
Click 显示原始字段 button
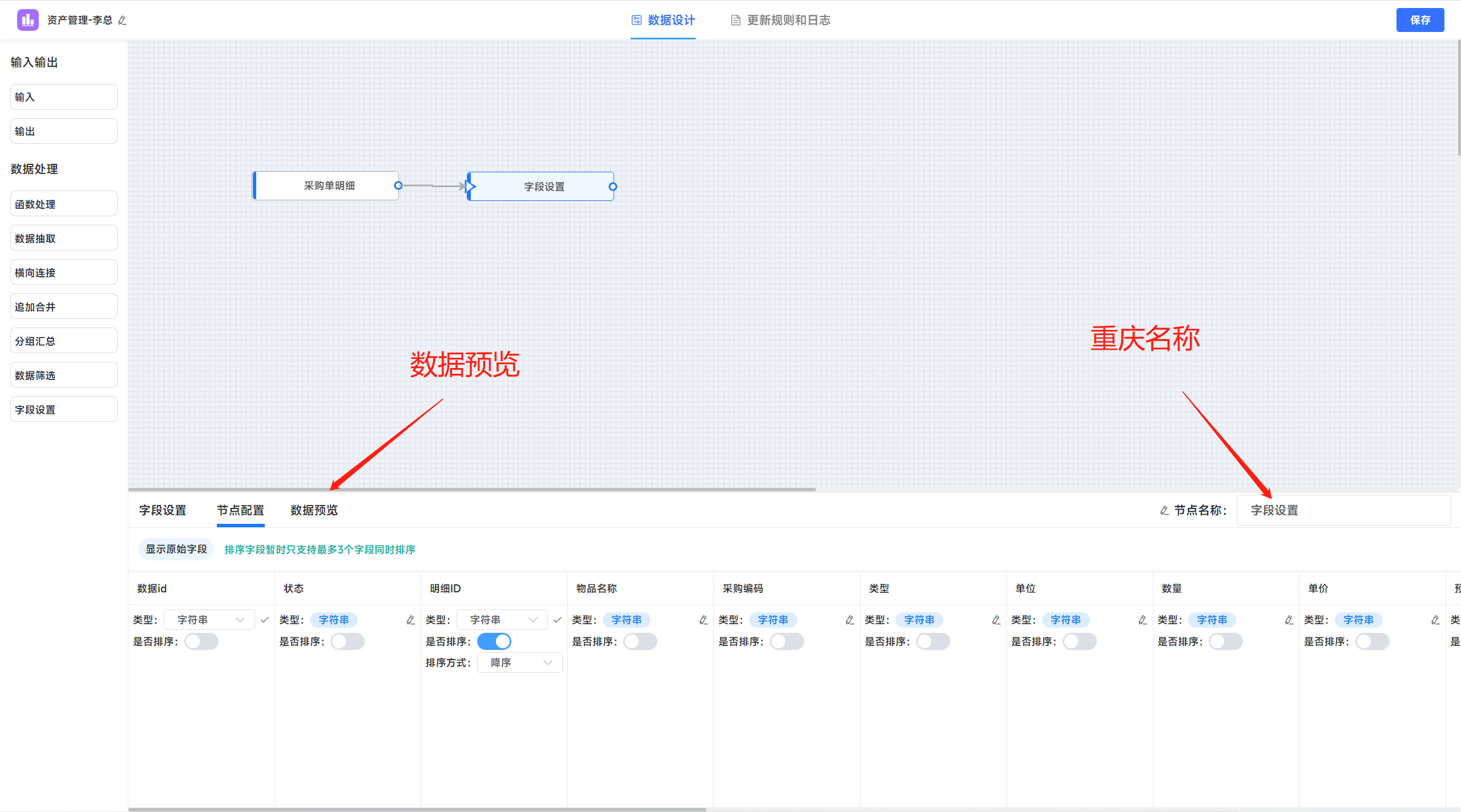pyautogui.click(x=176, y=549)
